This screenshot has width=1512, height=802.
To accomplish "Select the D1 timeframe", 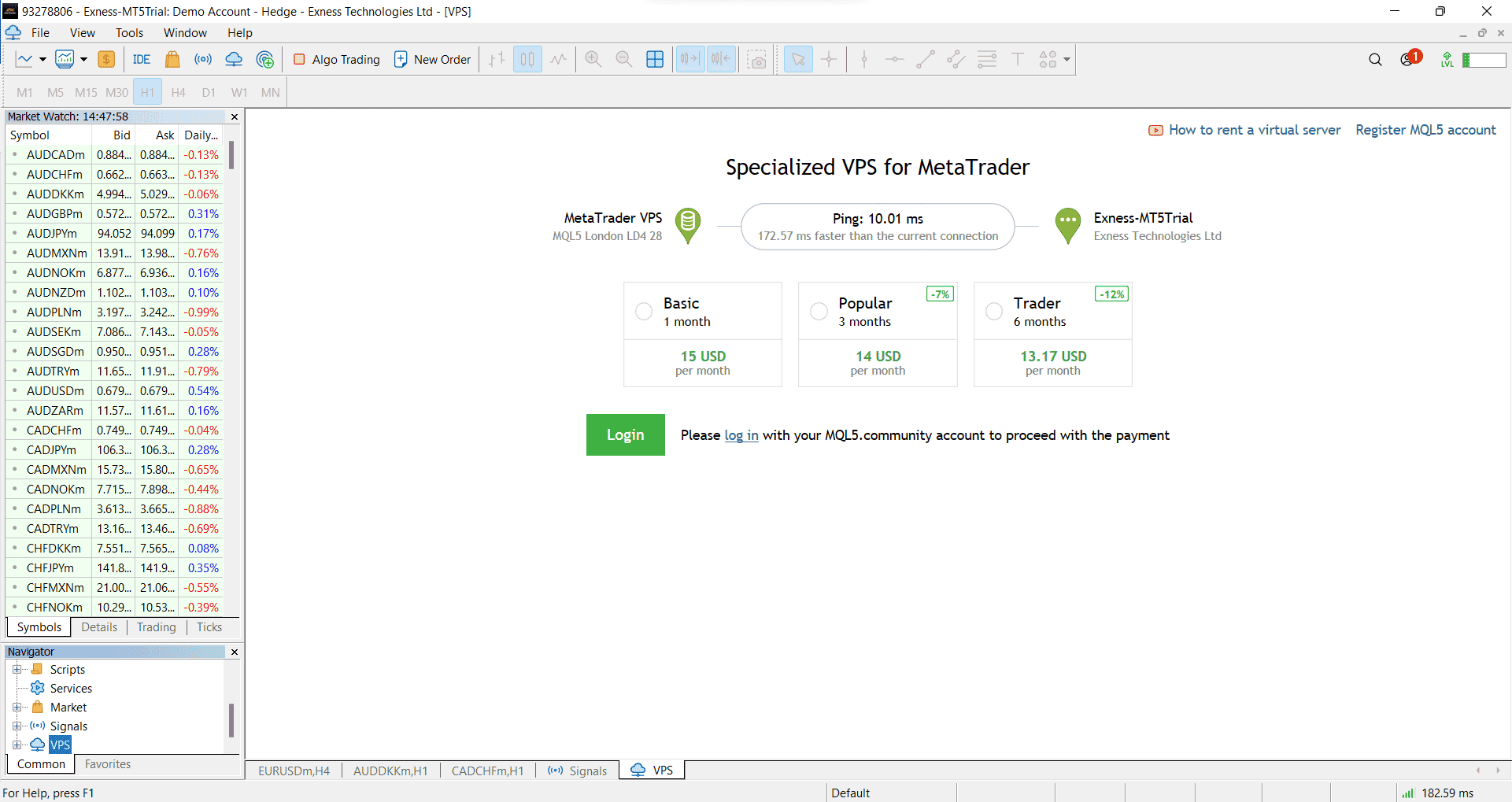I will point(209,92).
